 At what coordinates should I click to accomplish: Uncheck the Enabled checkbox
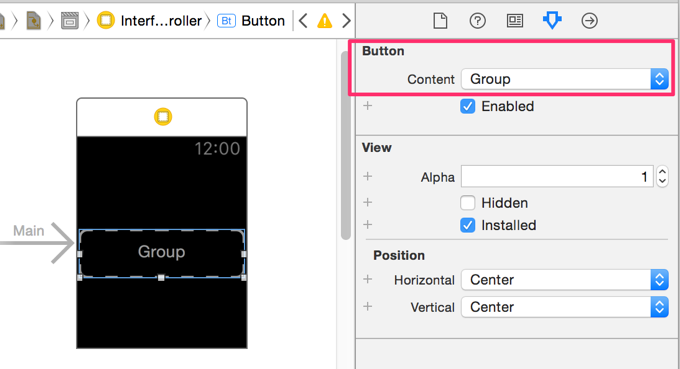point(468,106)
